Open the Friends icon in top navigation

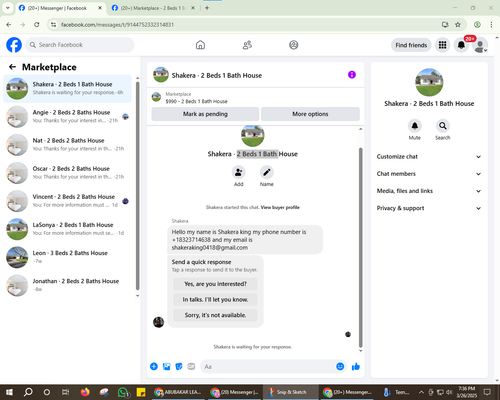(247, 45)
